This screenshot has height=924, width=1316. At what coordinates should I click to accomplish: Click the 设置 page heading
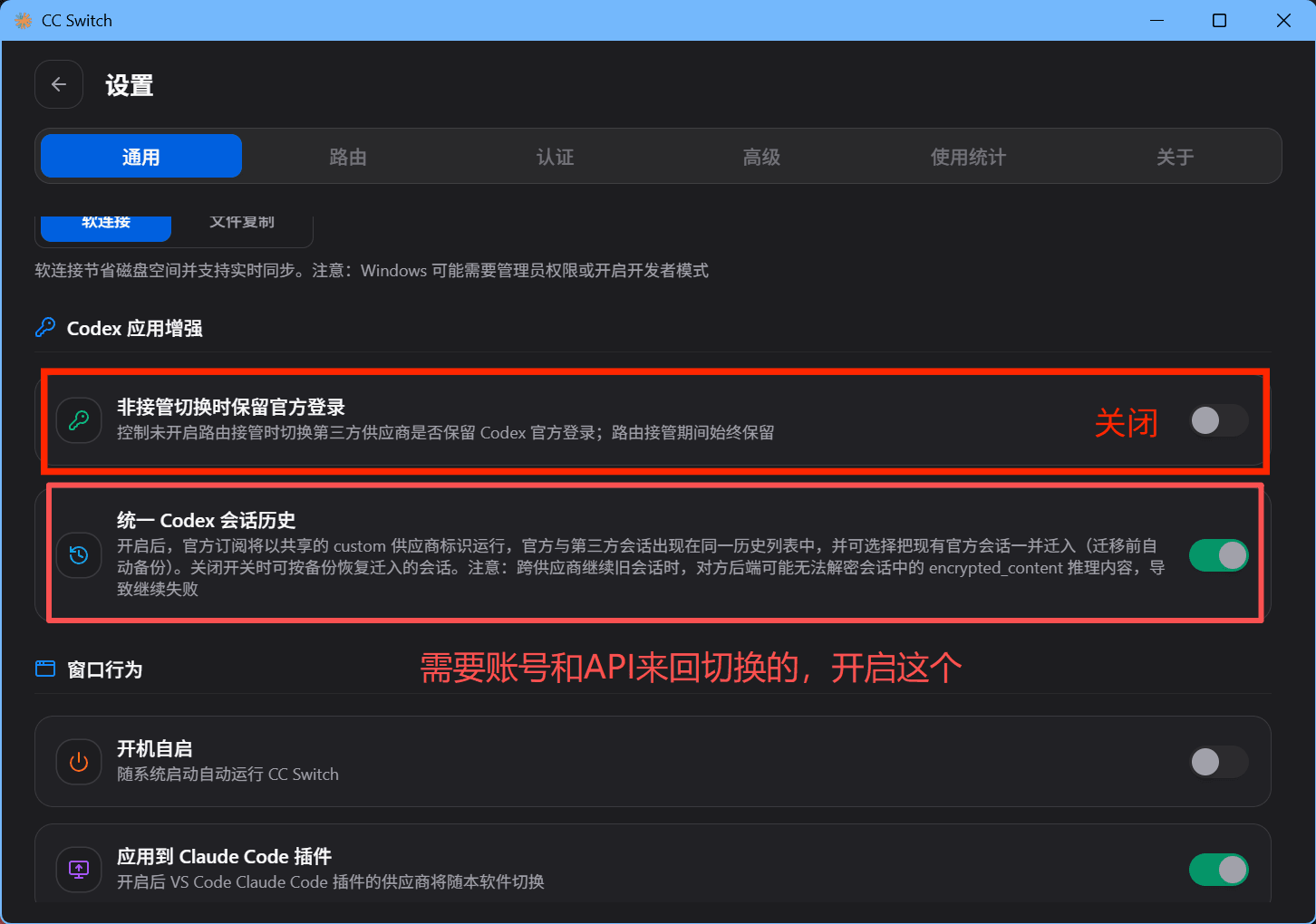tap(130, 85)
